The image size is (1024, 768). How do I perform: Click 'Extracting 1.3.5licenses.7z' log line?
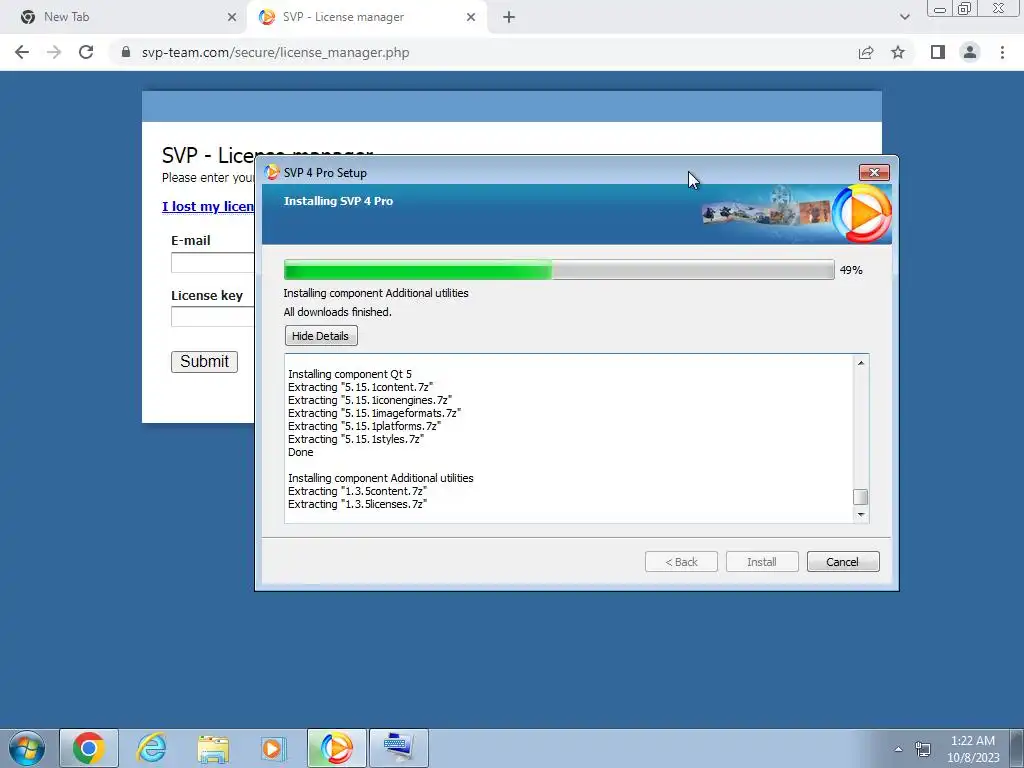pos(357,504)
